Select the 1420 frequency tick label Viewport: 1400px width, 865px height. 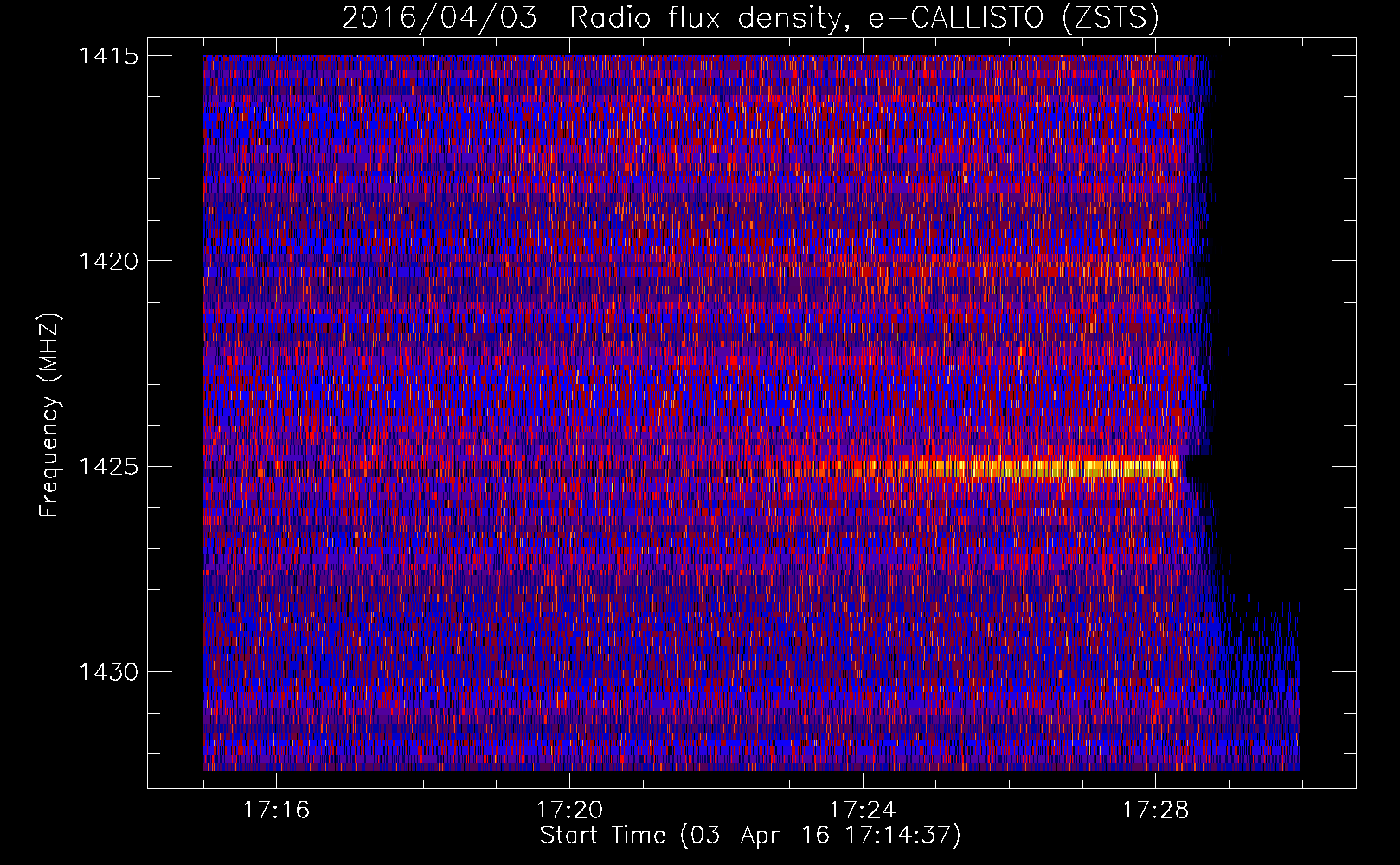tap(108, 261)
